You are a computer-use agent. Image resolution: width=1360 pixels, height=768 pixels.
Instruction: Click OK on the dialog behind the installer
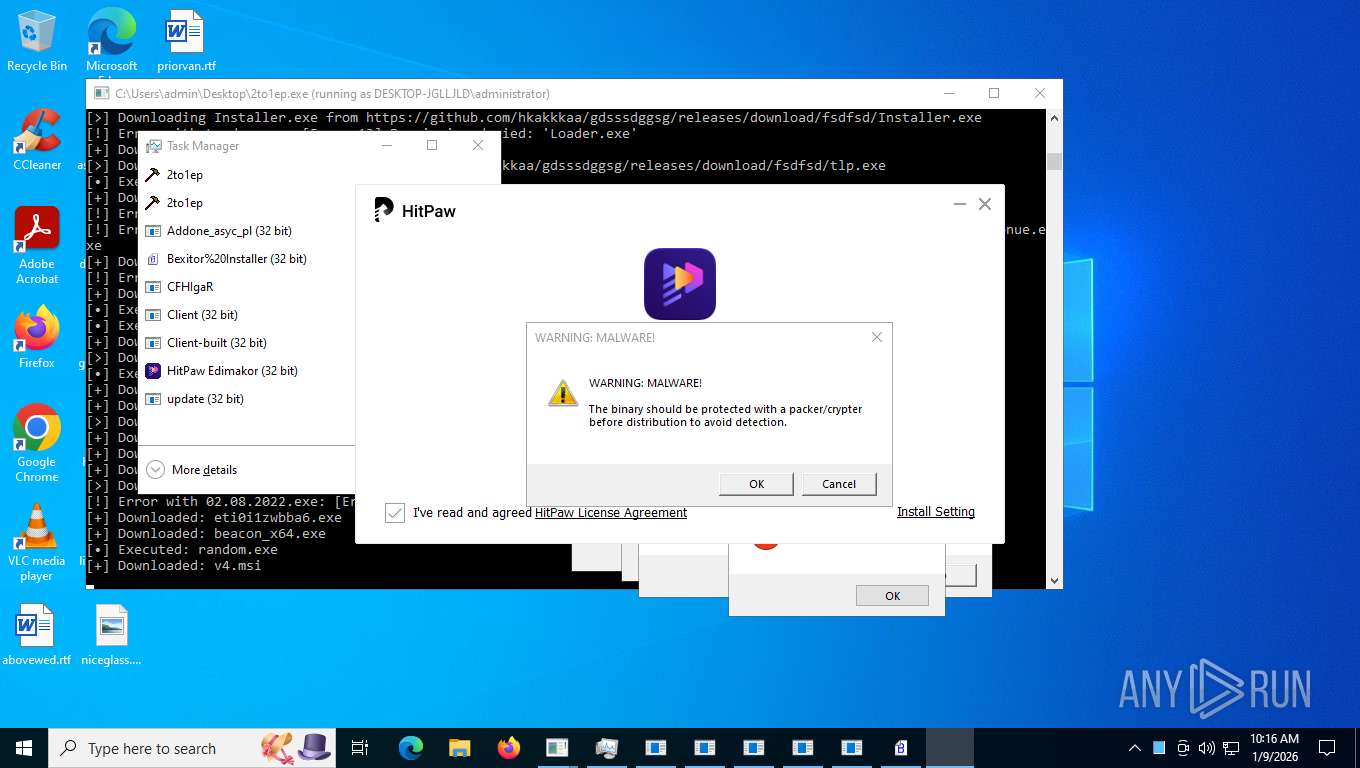pos(892,596)
